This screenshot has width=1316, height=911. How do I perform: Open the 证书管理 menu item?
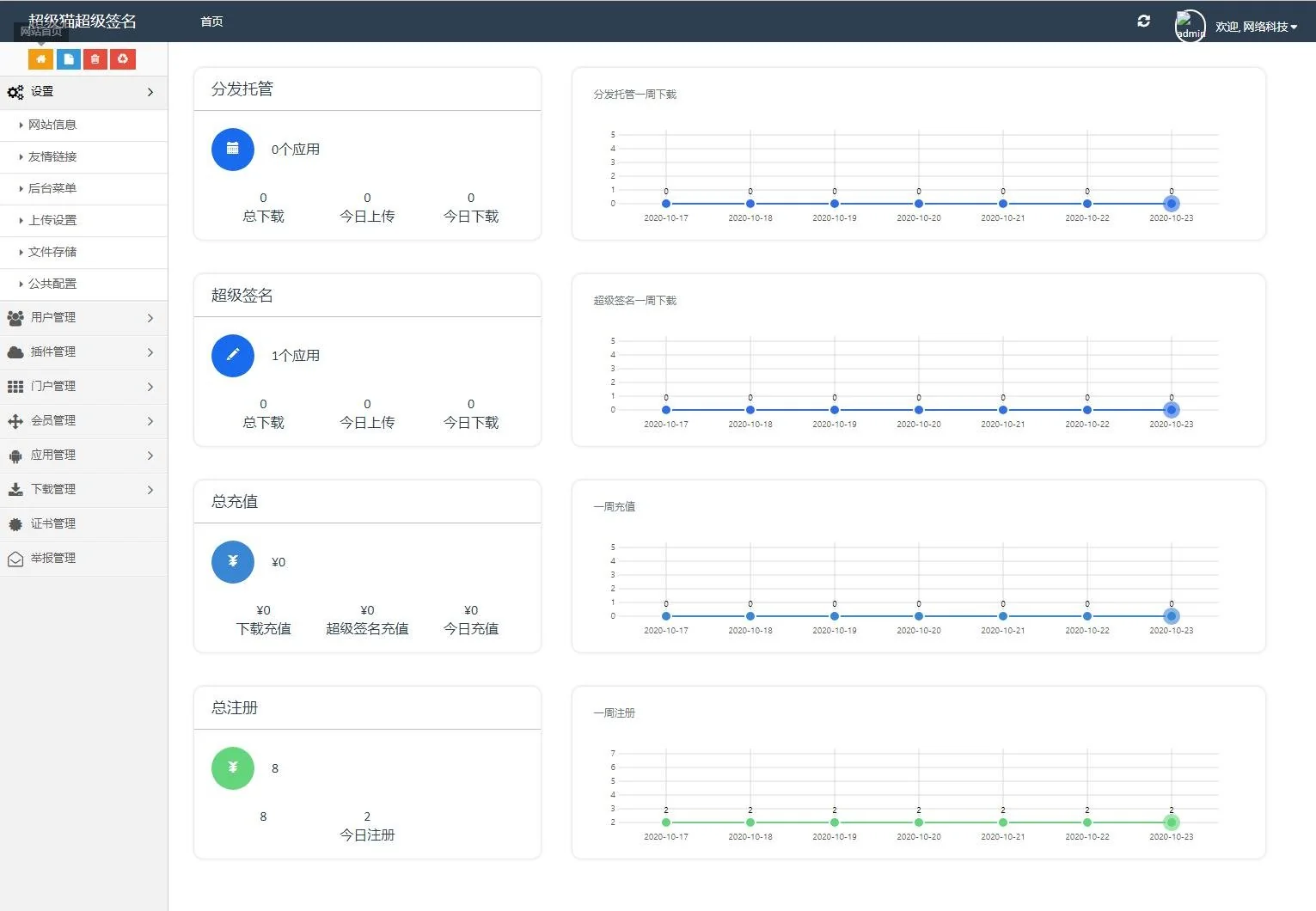click(53, 524)
